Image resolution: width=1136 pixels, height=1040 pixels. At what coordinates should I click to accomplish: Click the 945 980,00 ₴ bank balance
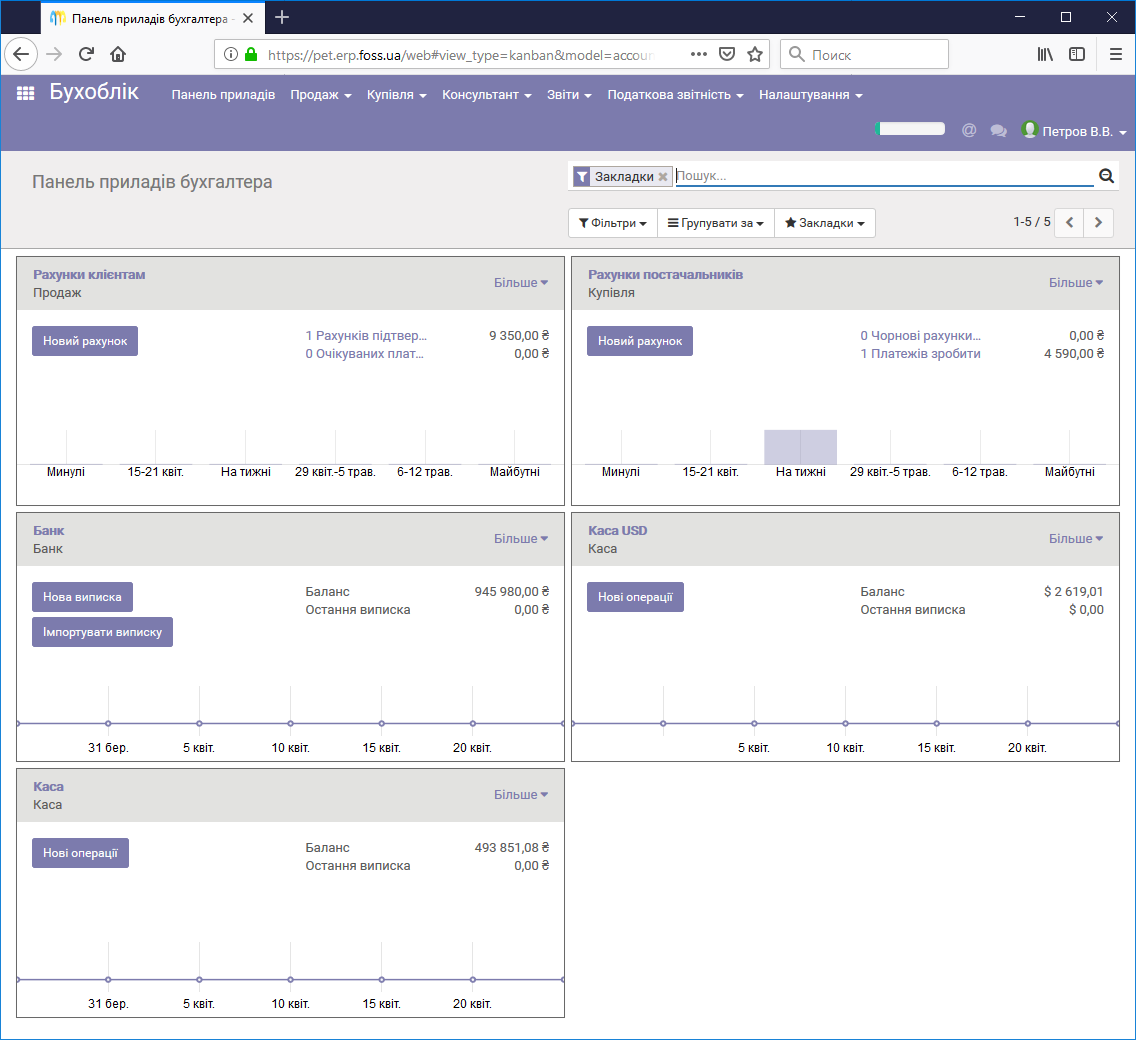511,591
